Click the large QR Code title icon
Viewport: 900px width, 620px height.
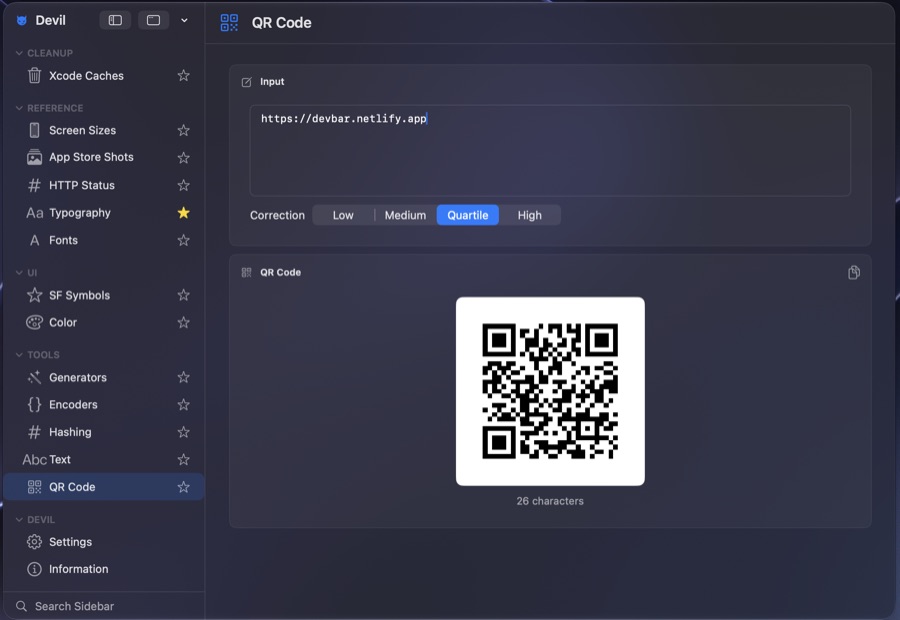coord(229,23)
